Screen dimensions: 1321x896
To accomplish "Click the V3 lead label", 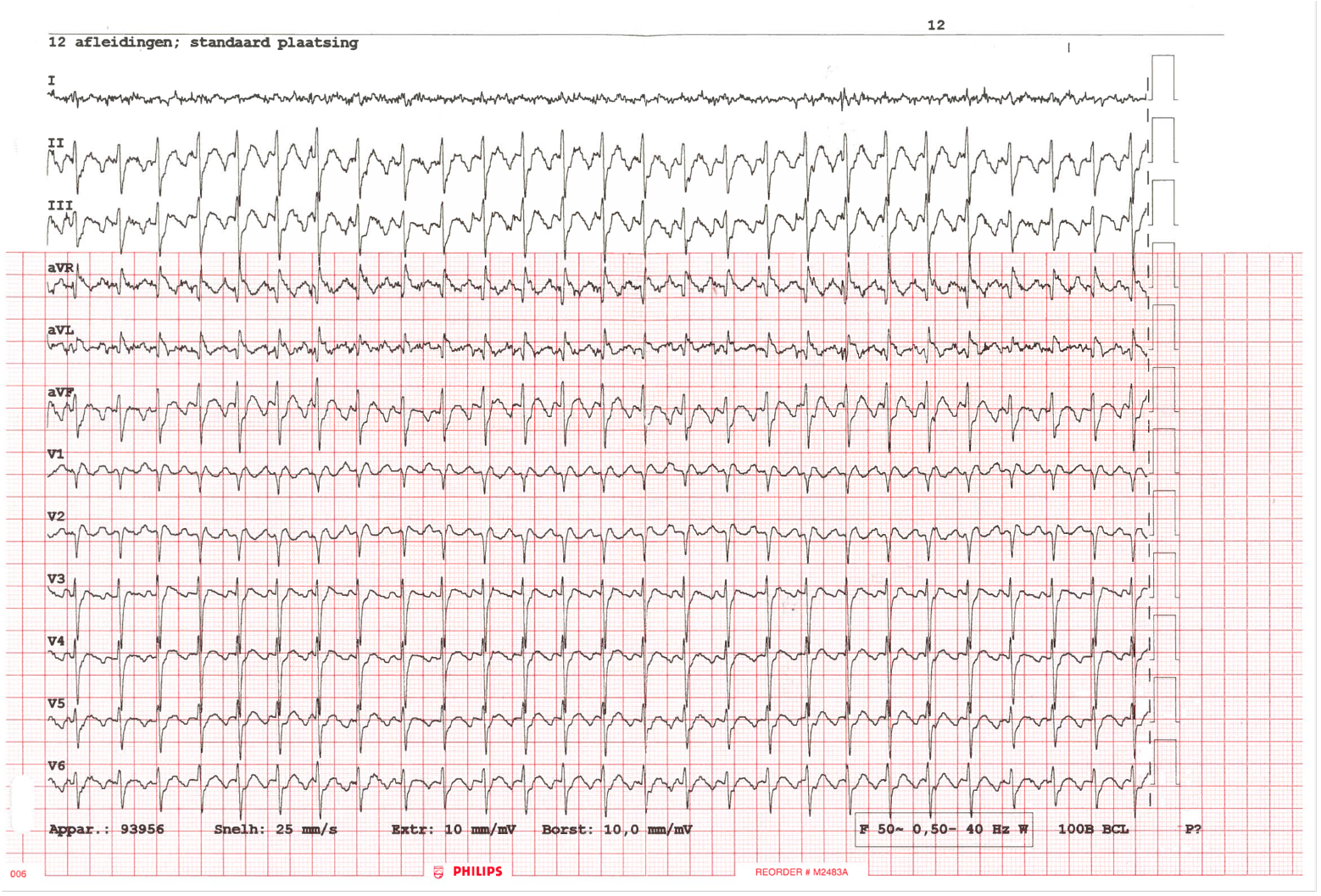I will (x=56, y=579).
